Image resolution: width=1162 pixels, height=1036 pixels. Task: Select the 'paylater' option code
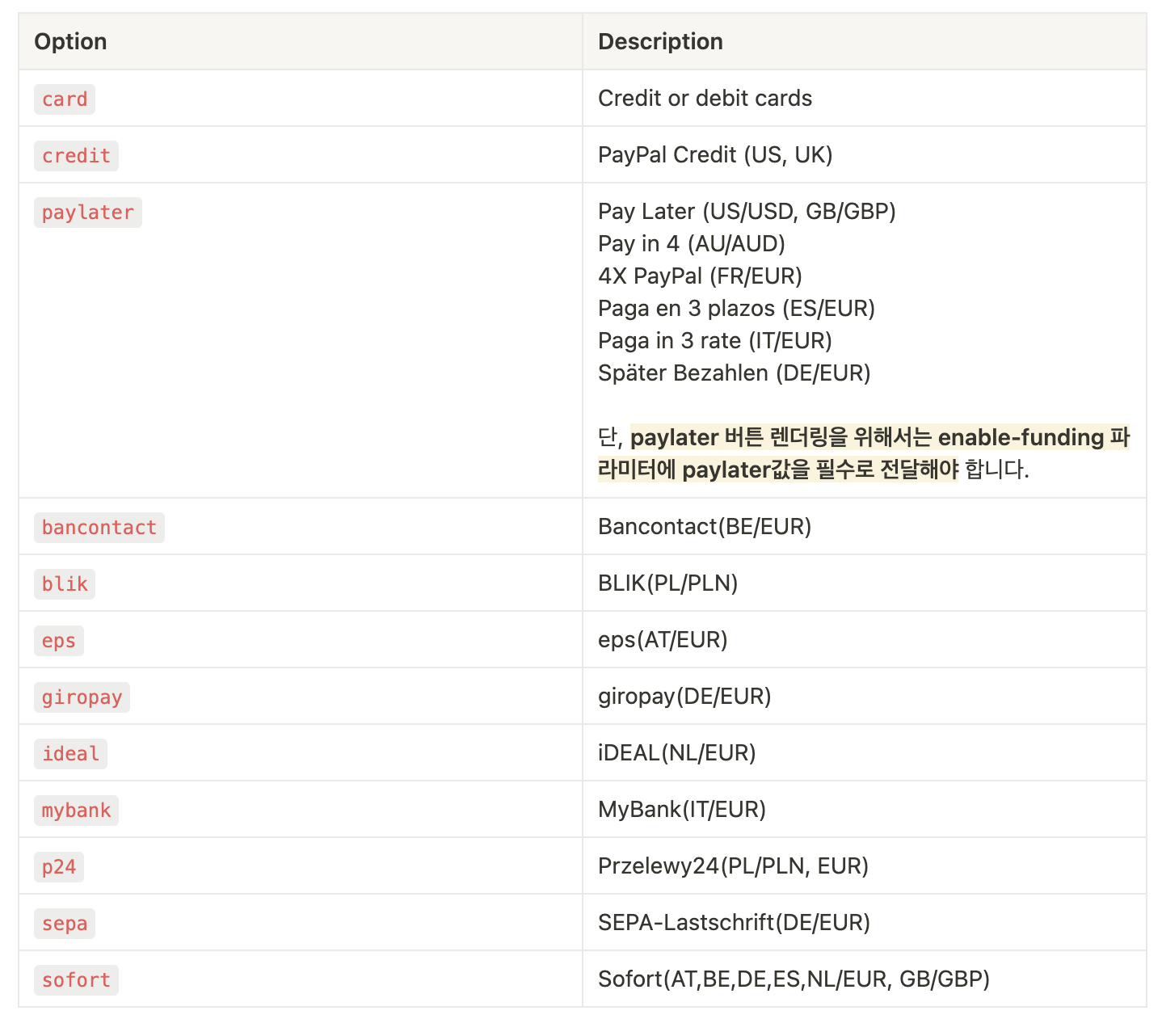88,212
